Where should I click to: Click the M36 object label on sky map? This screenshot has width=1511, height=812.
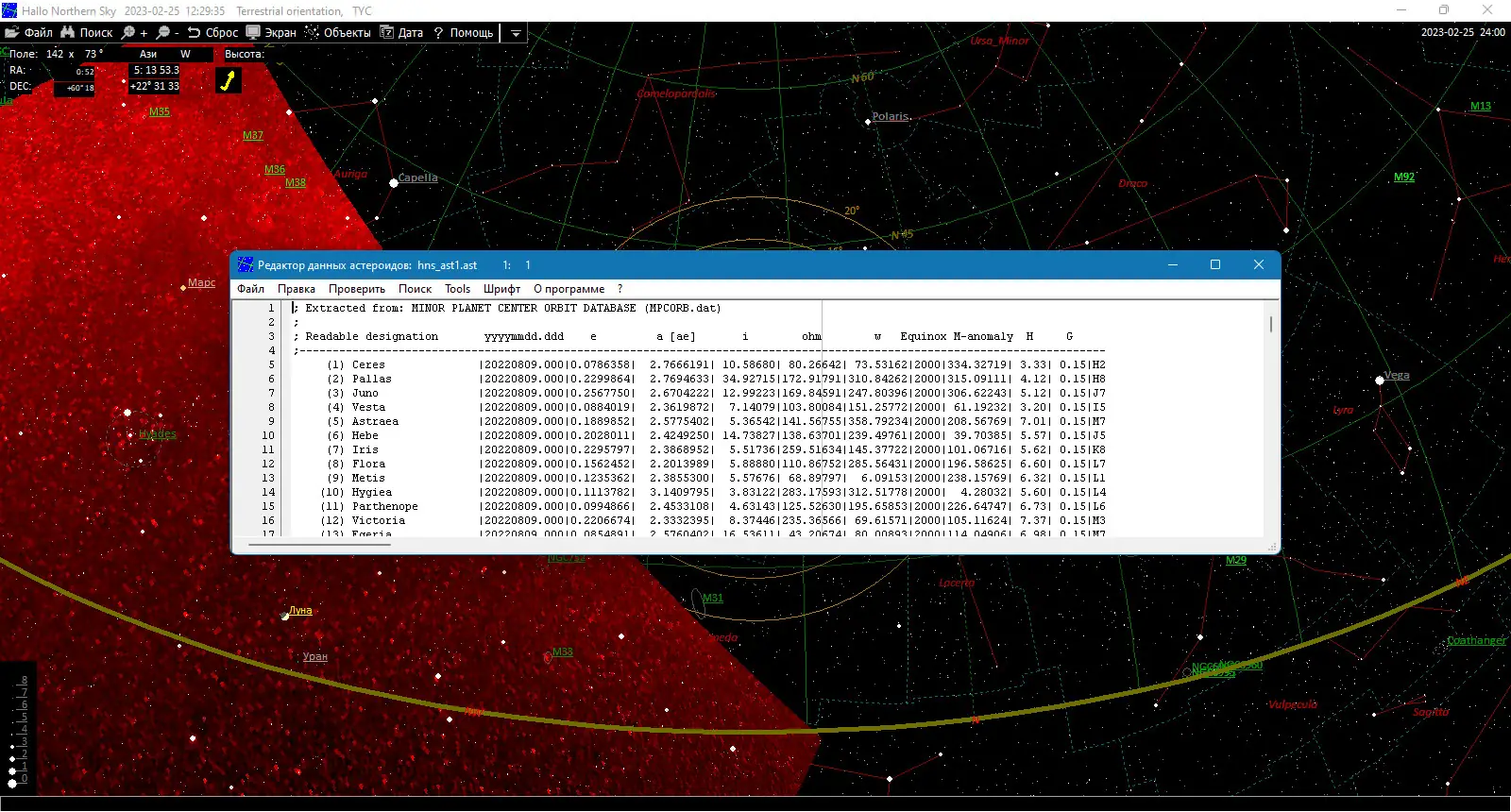pyautogui.click(x=275, y=169)
